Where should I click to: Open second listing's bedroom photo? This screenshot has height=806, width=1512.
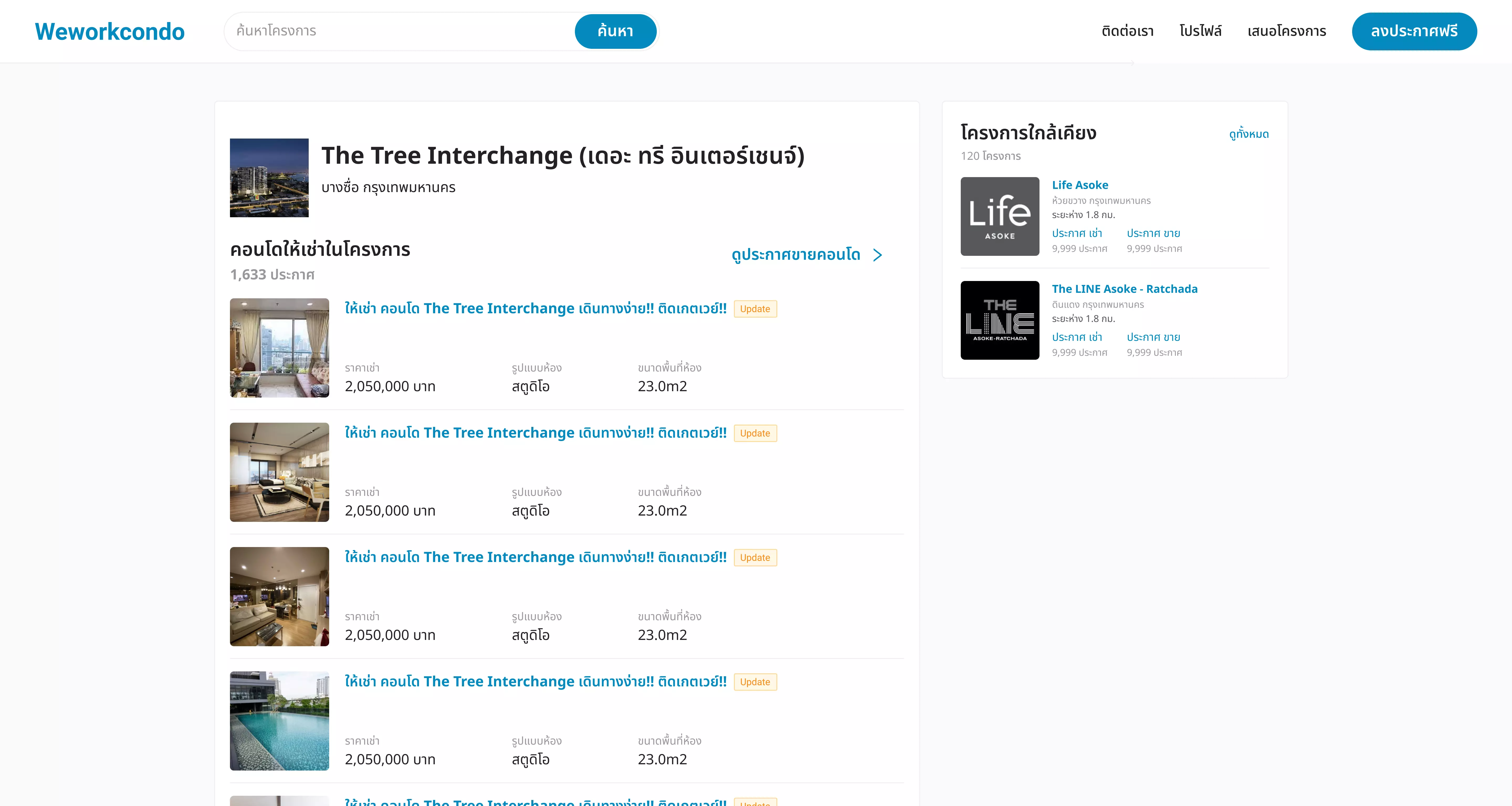tap(279, 472)
